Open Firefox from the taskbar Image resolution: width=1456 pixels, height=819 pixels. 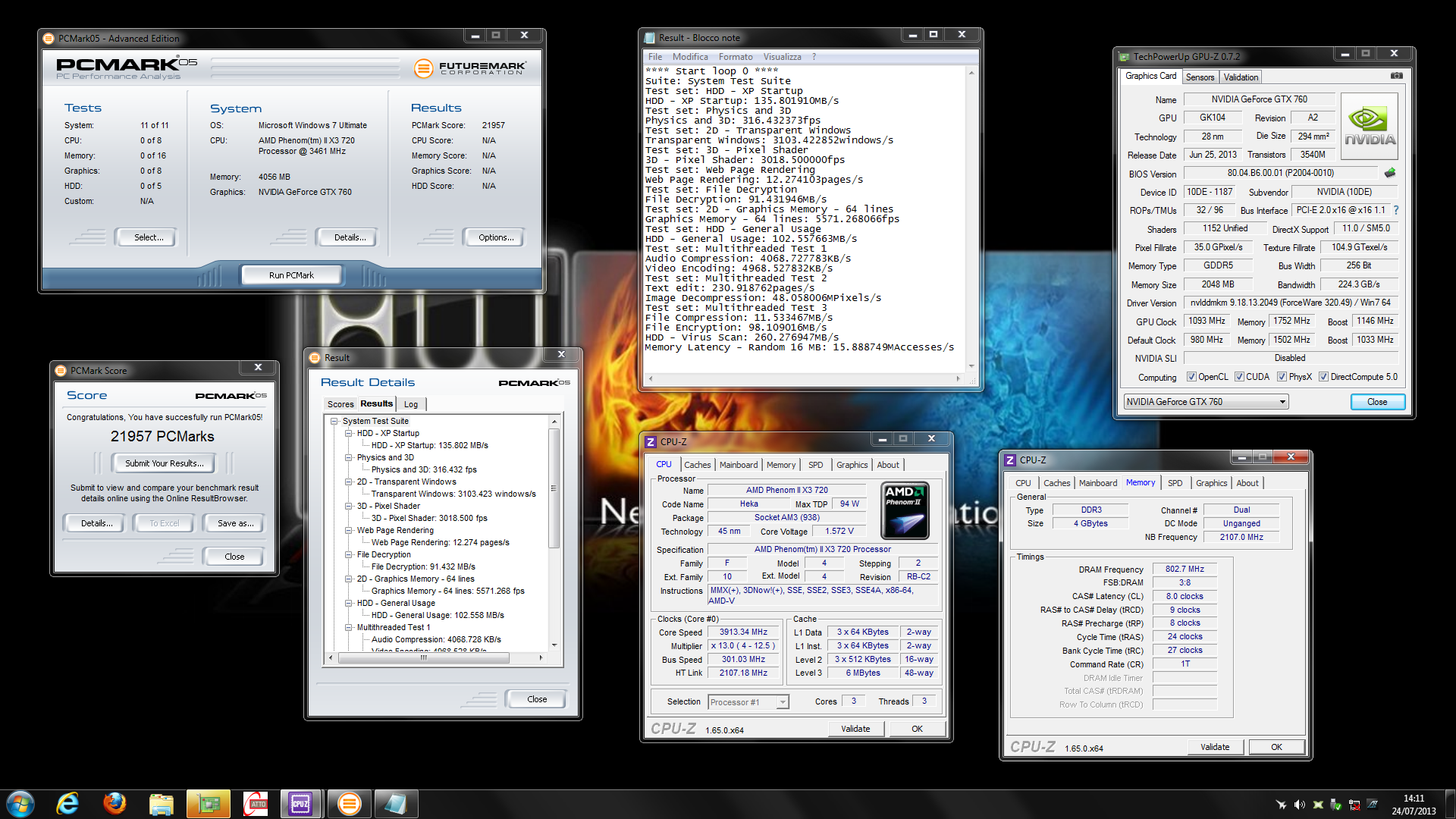click(115, 804)
